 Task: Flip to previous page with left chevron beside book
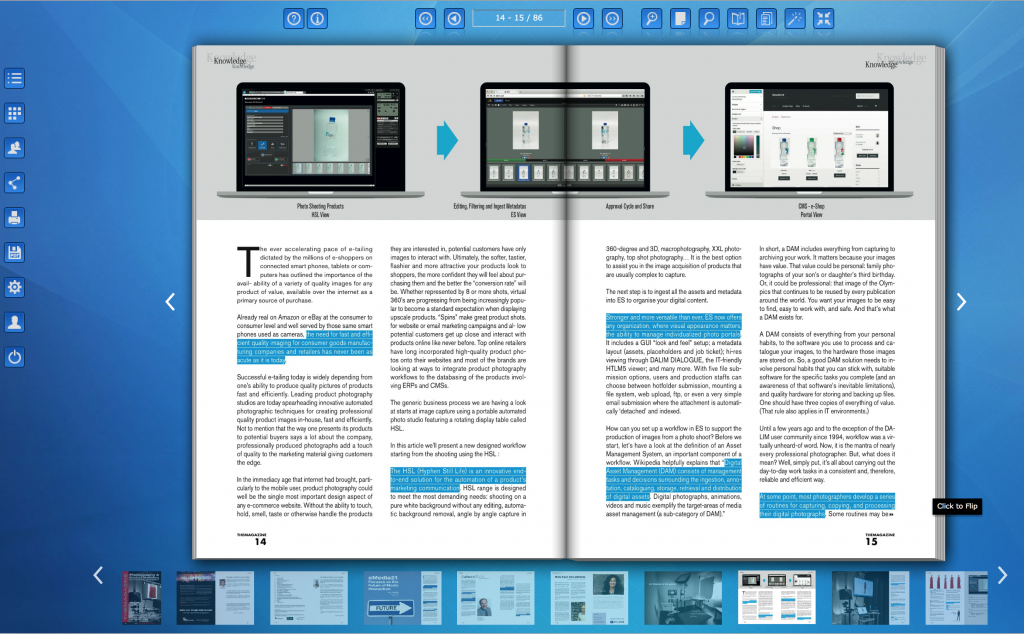(170, 302)
